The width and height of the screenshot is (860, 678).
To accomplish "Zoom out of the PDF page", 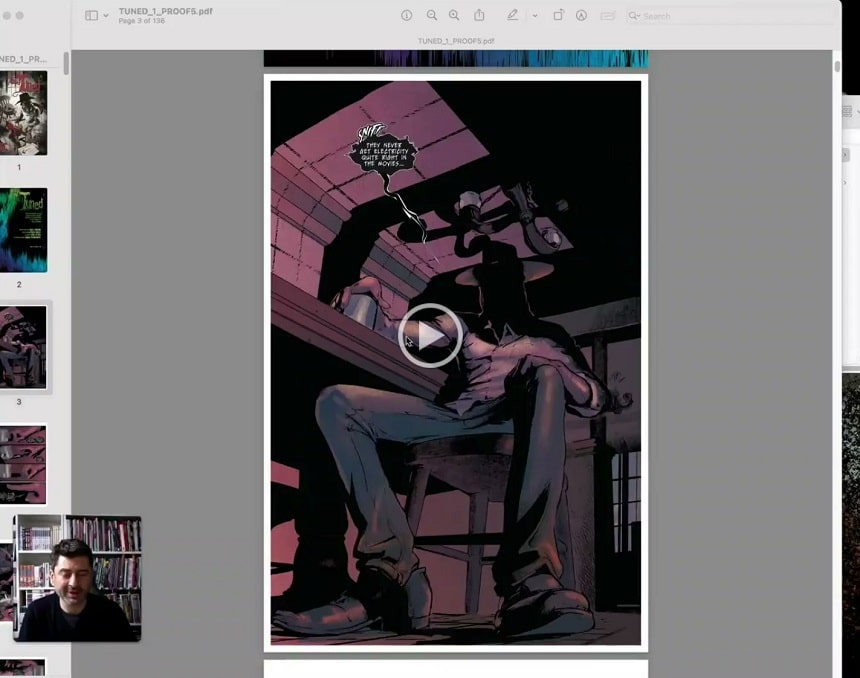I will 432,15.
